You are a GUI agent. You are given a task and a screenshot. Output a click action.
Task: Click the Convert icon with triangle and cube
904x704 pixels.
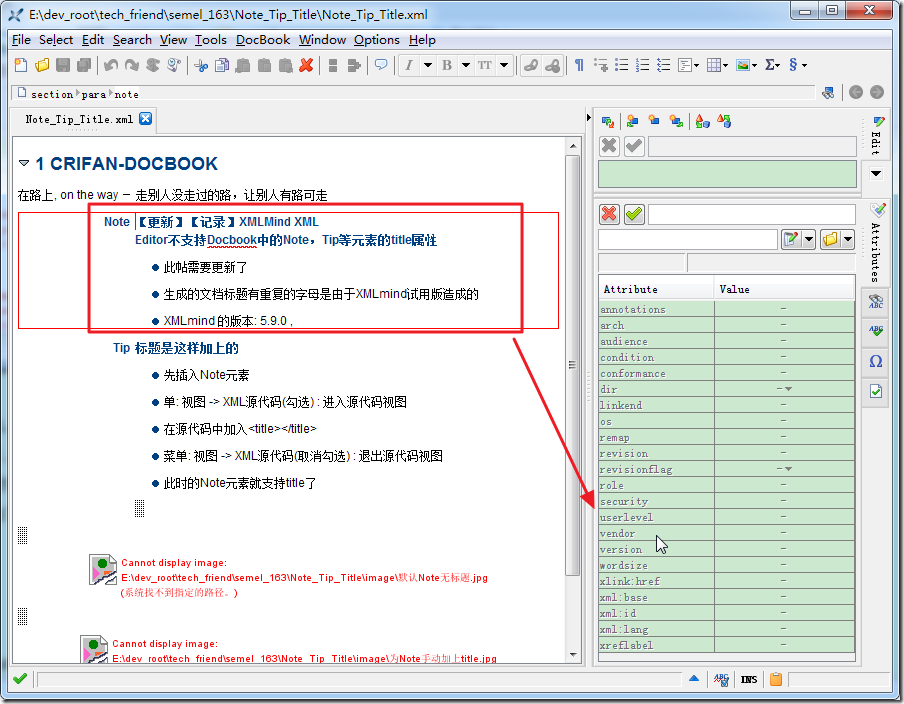click(702, 121)
